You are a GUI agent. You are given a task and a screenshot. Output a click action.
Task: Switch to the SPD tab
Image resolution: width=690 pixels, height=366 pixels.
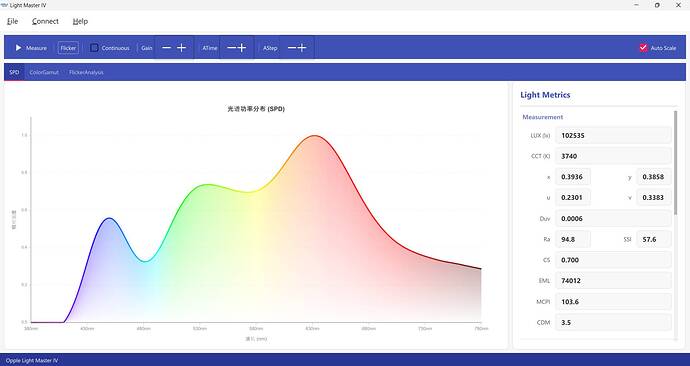point(14,72)
